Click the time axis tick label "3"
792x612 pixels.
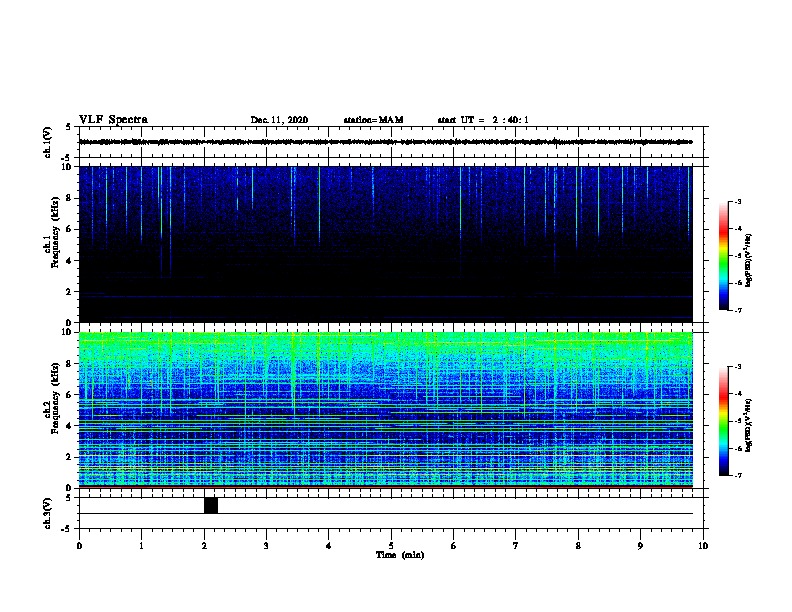point(266,546)
